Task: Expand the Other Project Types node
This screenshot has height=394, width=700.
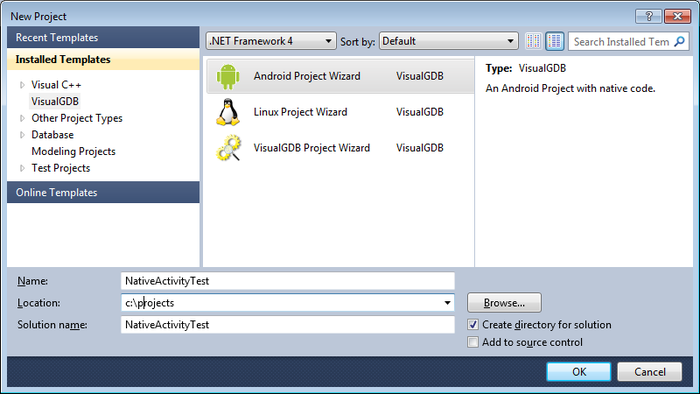Action: (22, 118)
